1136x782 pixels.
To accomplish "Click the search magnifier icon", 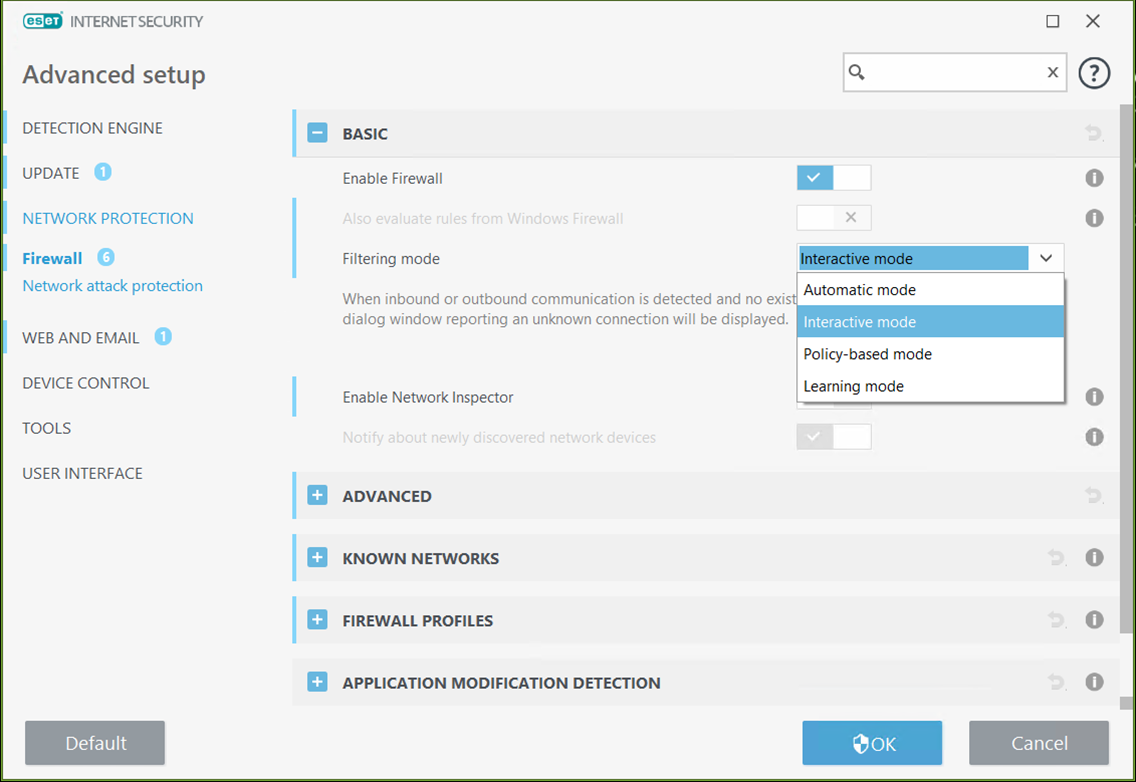I will [x=857, y=72].
